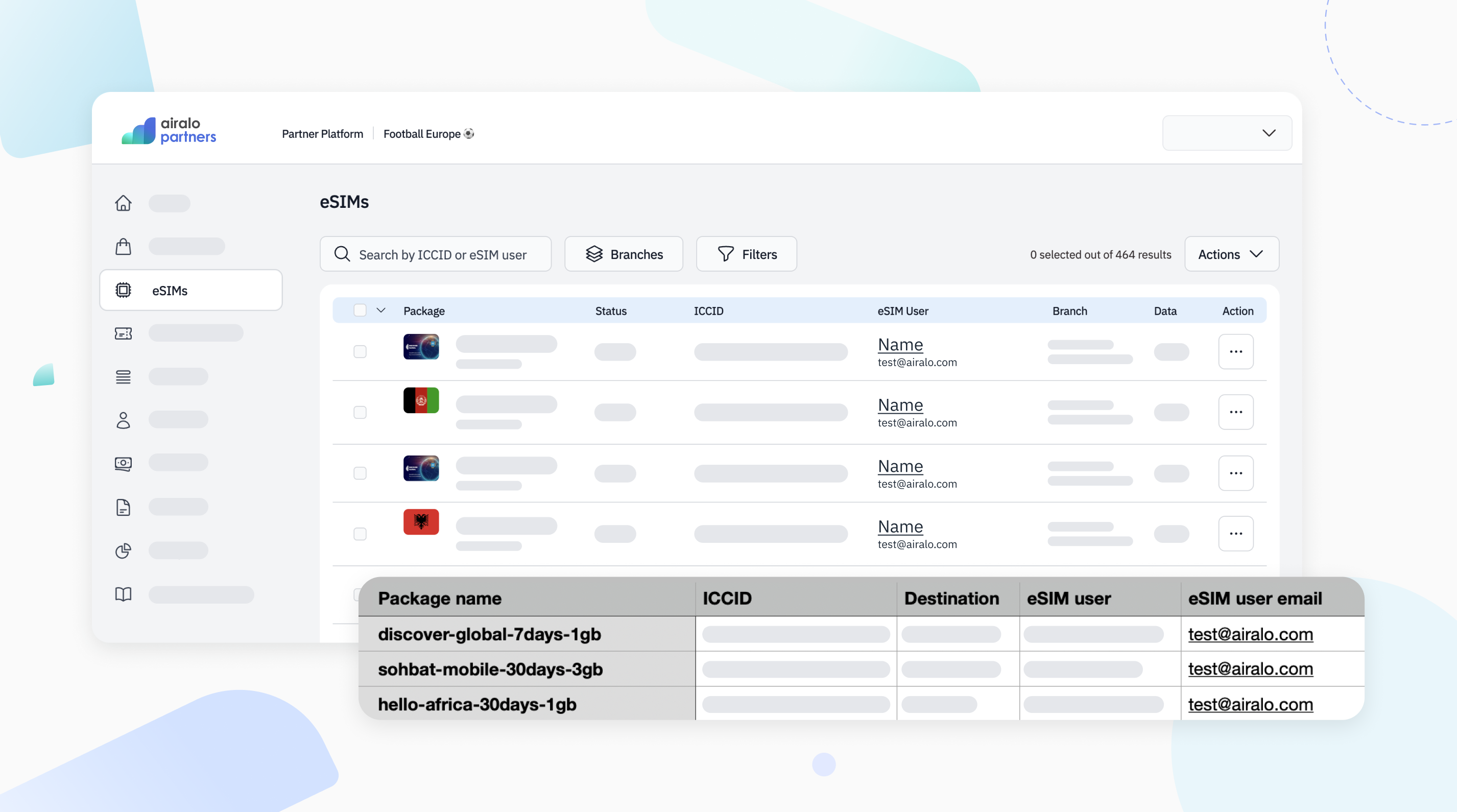The image size is (1457, 812).
Task: Open the shopping bag sidebar icon
Action: pos(123,247)
